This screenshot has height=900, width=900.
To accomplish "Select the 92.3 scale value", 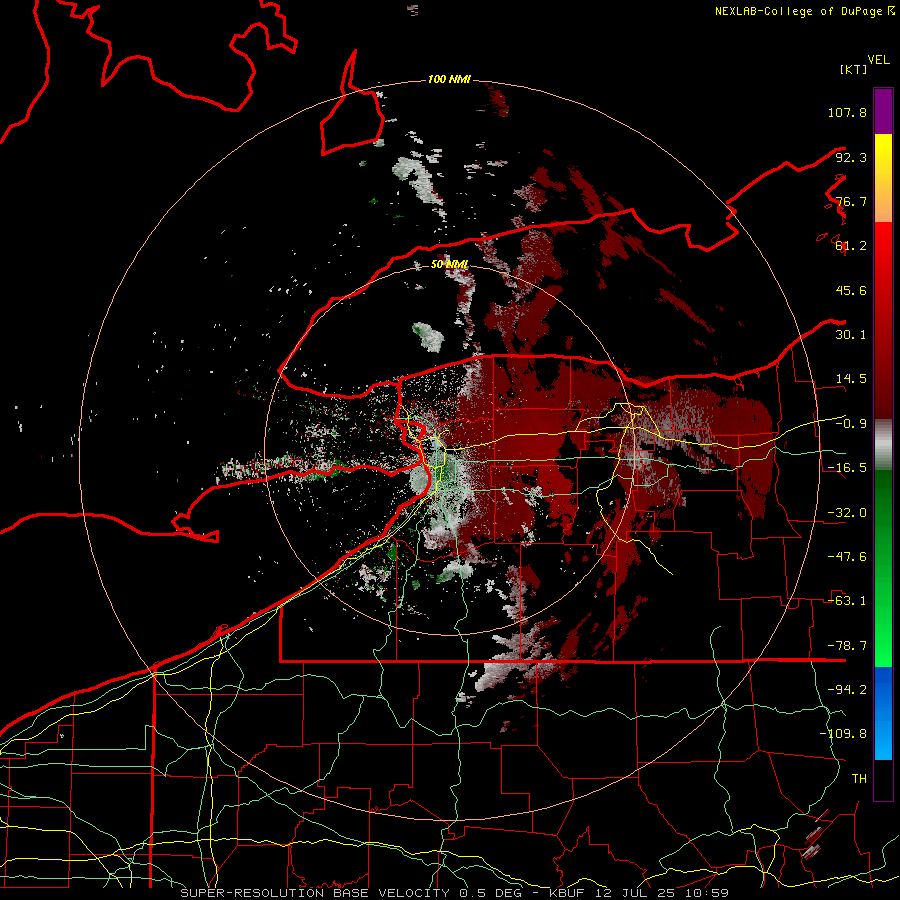I will tap(851, 157).
